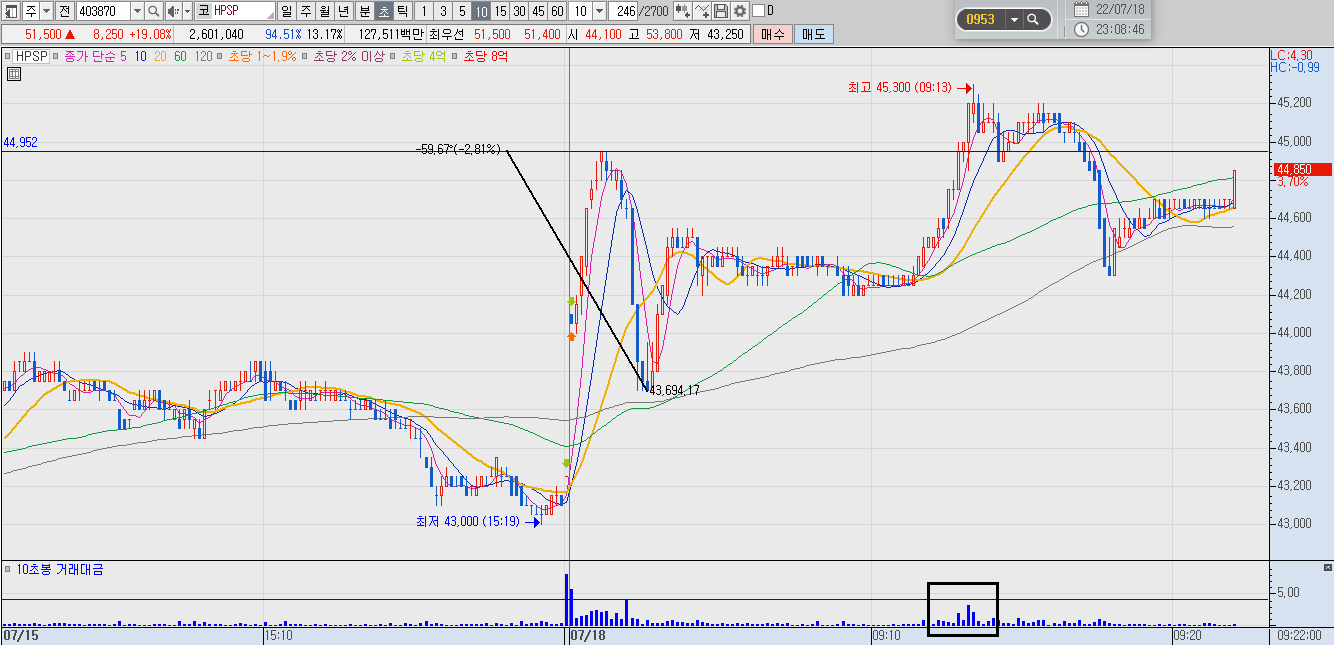Screen dimensions: 1334x645
Task: Open the tick interval value dropdown arrow
Action: tap(599, 11)
